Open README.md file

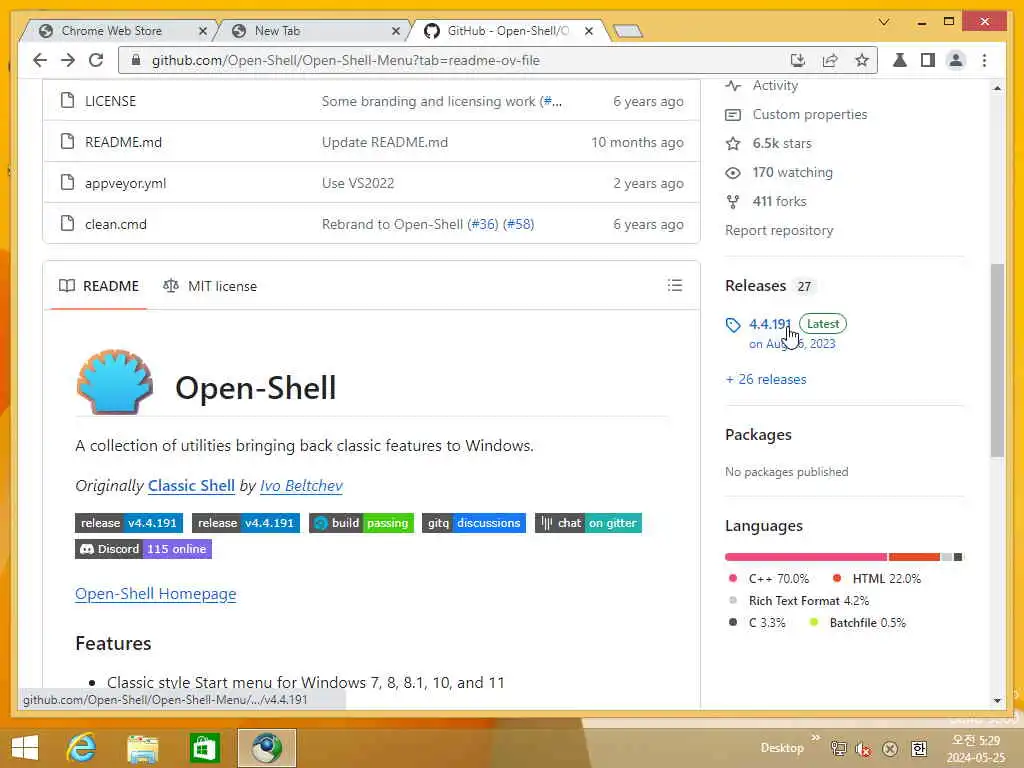tap(123, 142)
